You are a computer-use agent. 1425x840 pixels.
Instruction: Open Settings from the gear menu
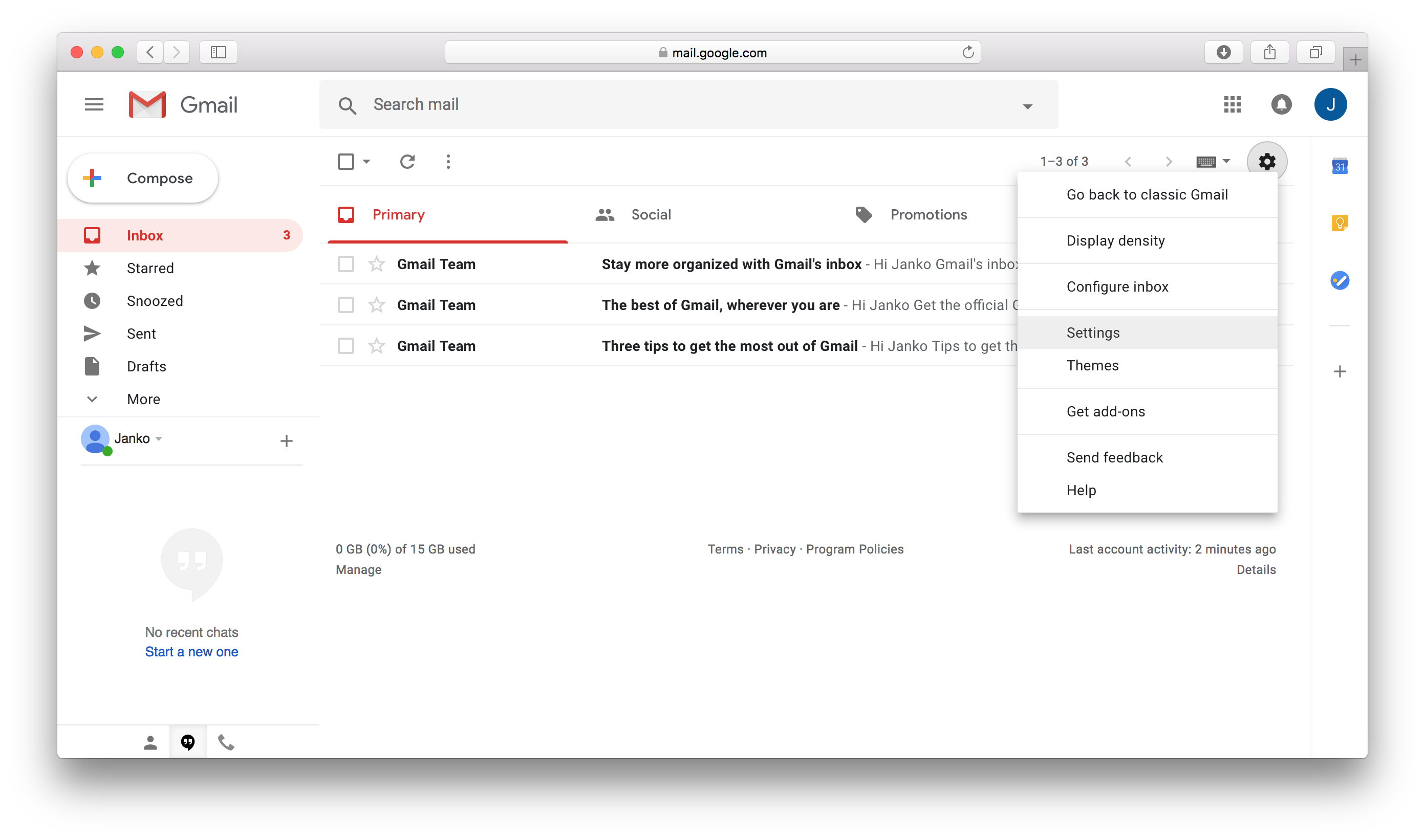click(x=1147, y=333)
